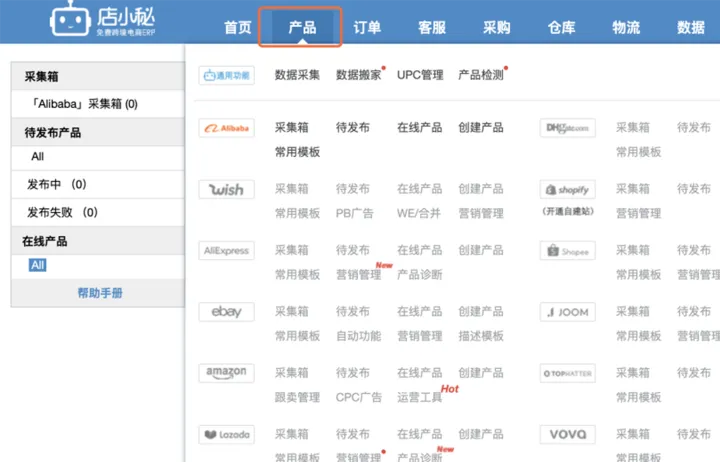Select All under 待发布产品
This screenshot has width=720, height=462.
(98, 157)
